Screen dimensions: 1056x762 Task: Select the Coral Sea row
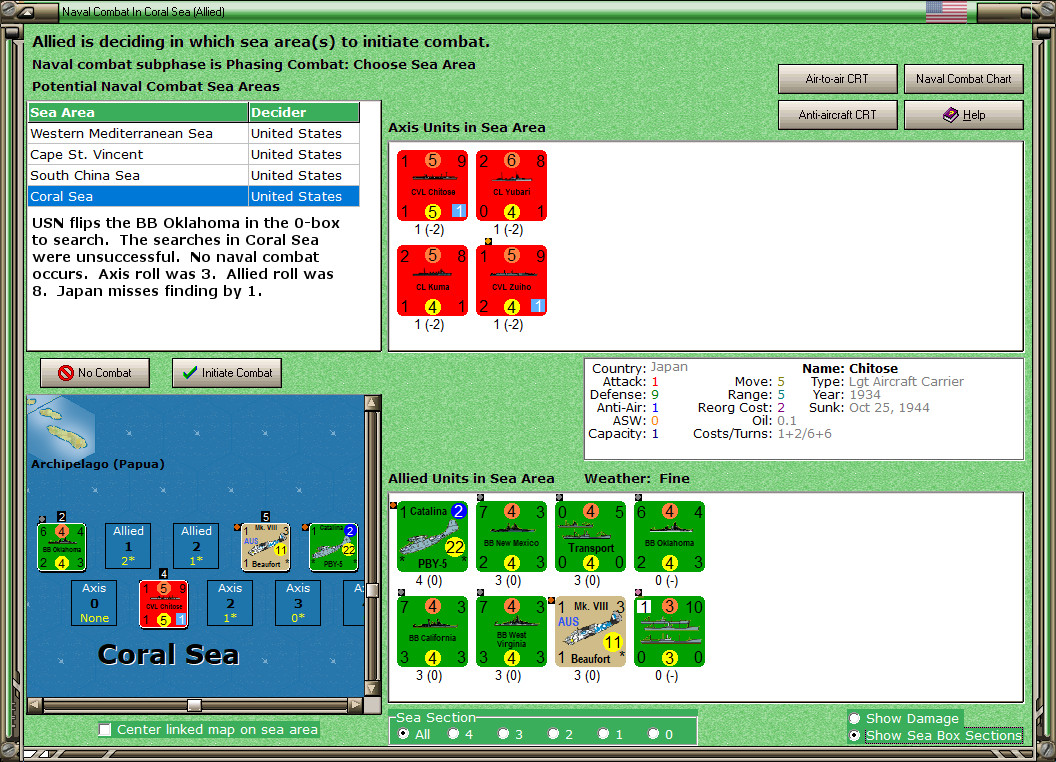click(x=193, y=196)
